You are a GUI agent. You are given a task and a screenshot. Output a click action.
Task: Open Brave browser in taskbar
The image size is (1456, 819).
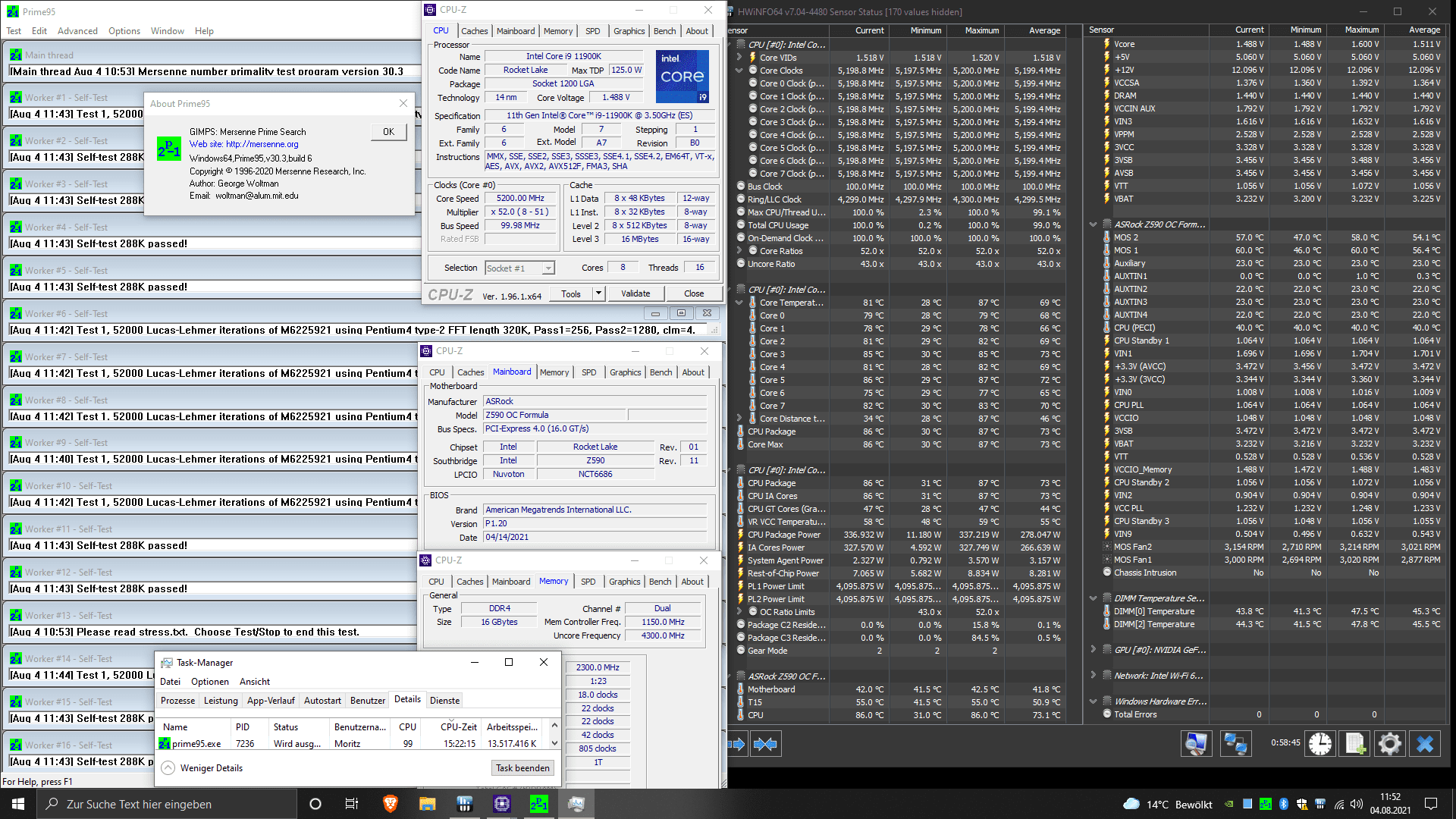(391, 804)
